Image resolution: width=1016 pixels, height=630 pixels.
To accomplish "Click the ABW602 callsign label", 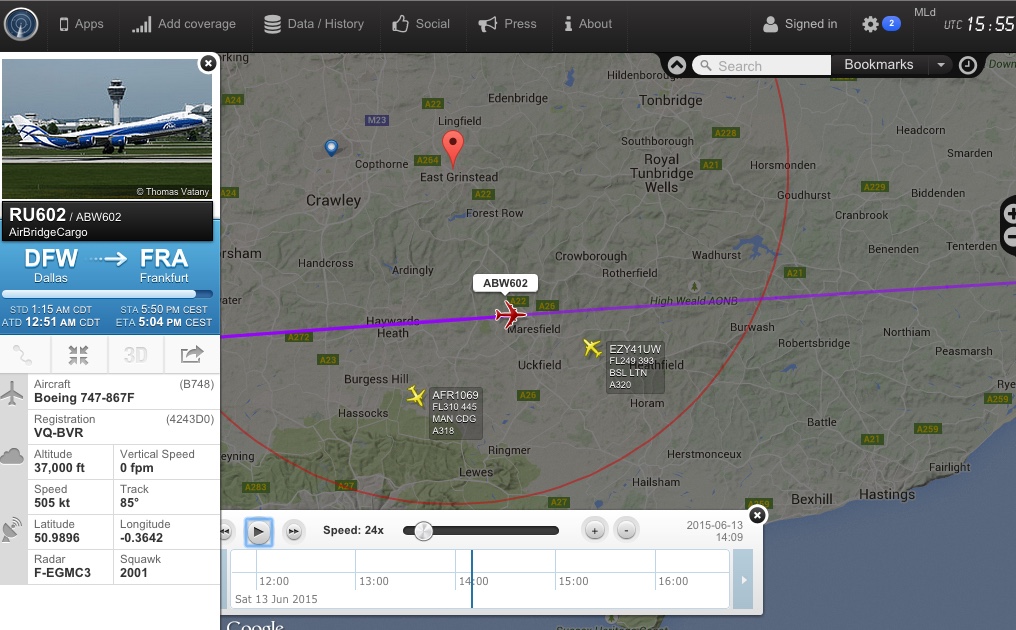I will 505,283.
